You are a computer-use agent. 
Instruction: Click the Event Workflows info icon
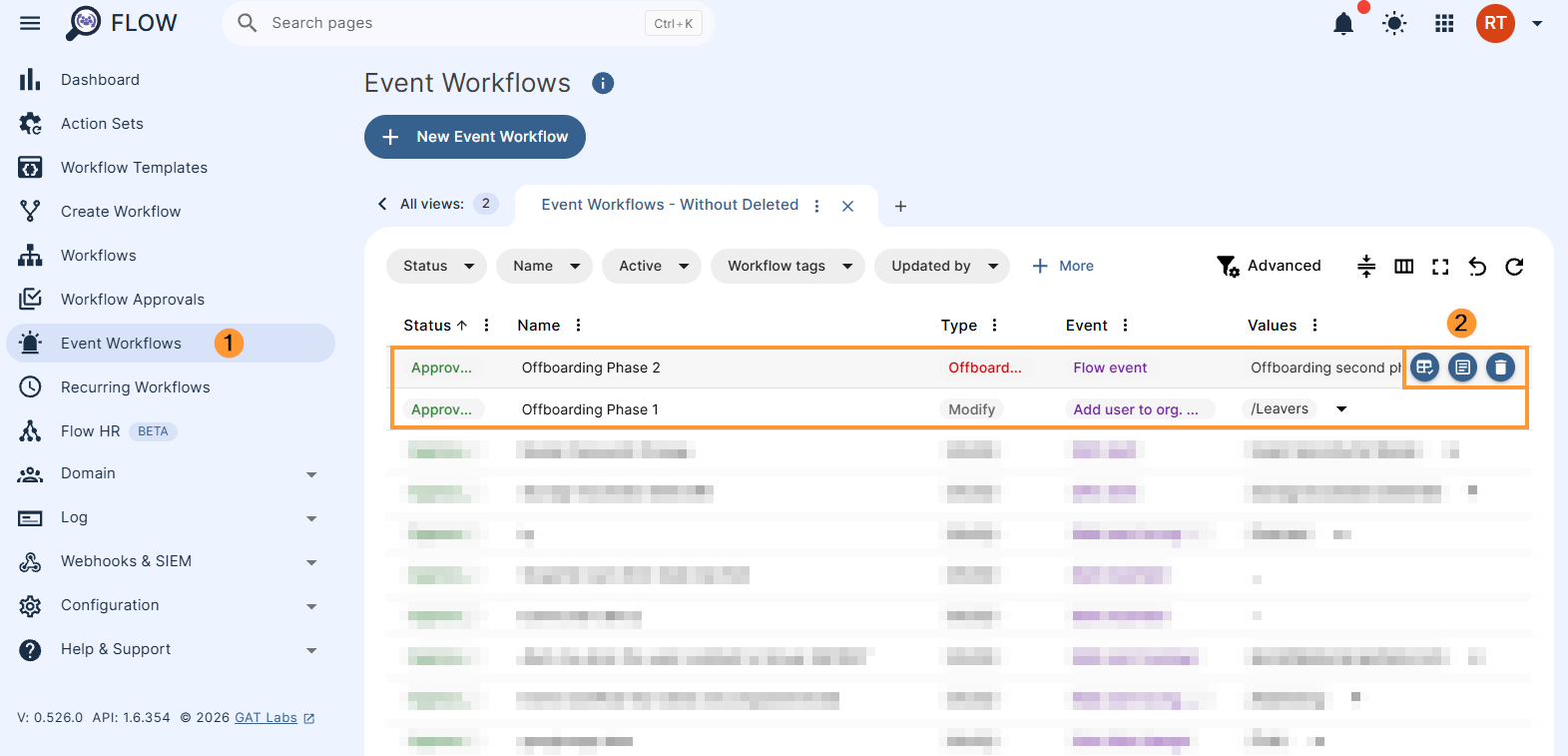[x=603, y=83]
